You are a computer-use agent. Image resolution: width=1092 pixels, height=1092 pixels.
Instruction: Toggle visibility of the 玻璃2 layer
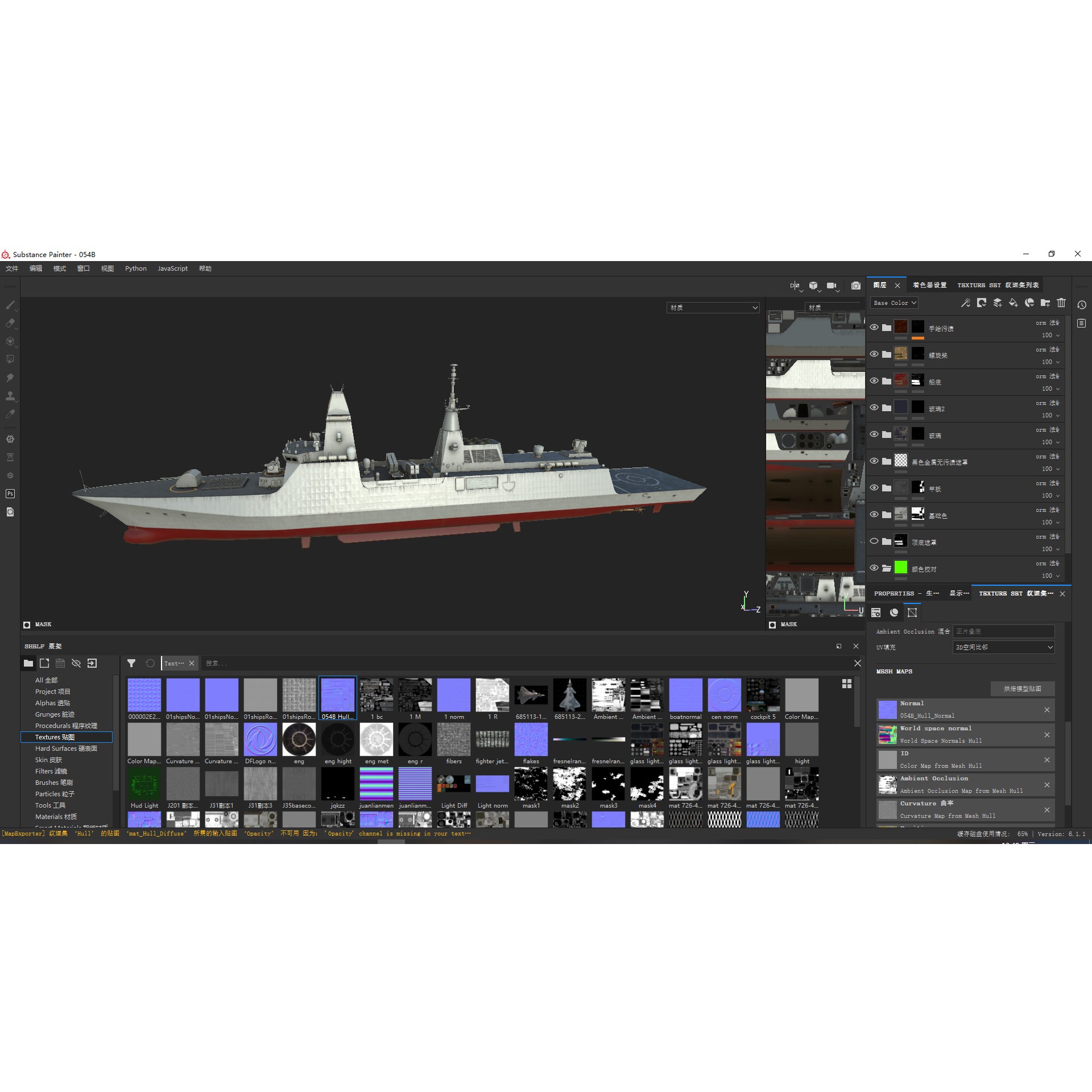(874, 408)
